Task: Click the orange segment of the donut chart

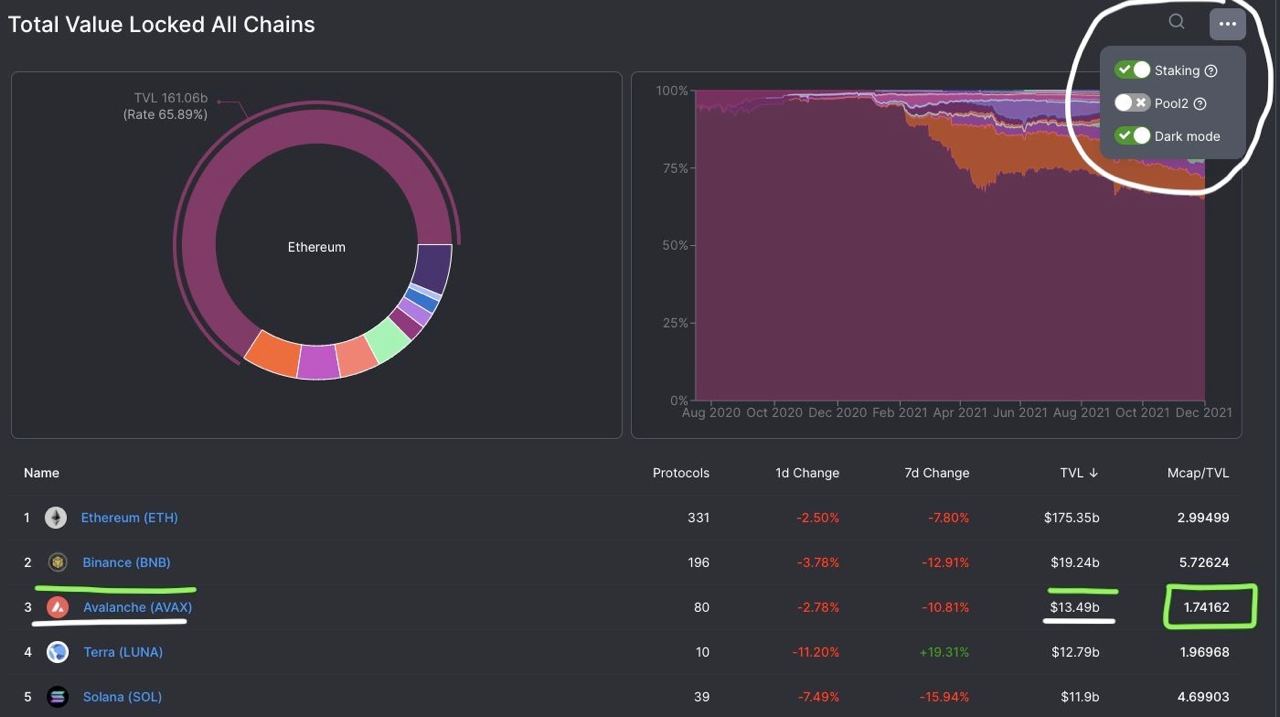Action: pyautogui.click(x=272, y=353)
